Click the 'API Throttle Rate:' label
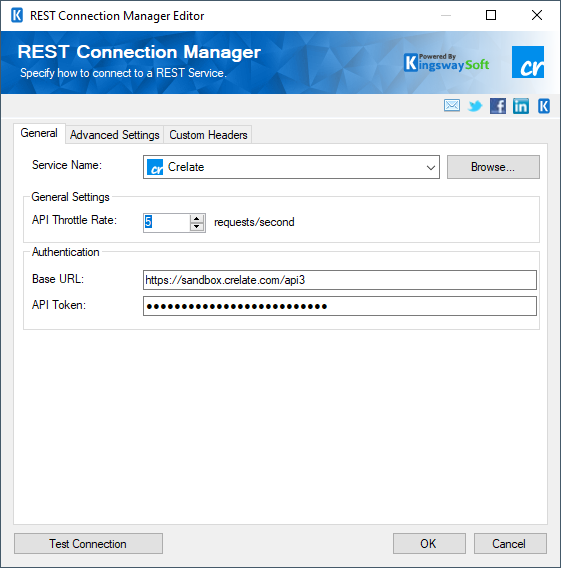Viewport: 561px width, 568px height. pyautogui.click(x=74, y=220)
